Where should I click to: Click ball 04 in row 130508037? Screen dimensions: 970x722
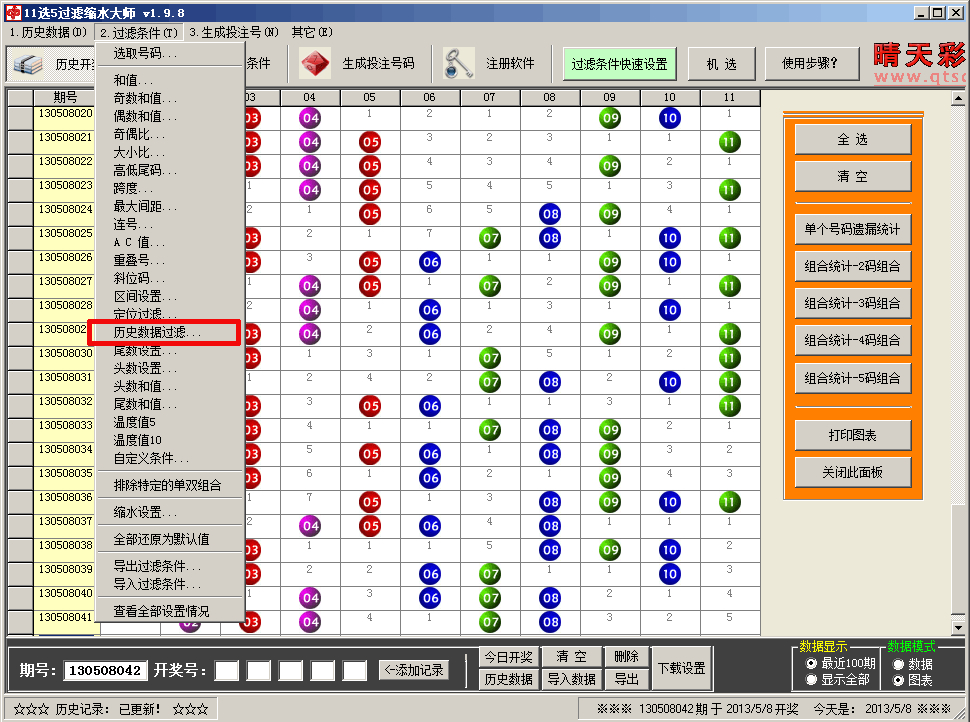point(311,526)
